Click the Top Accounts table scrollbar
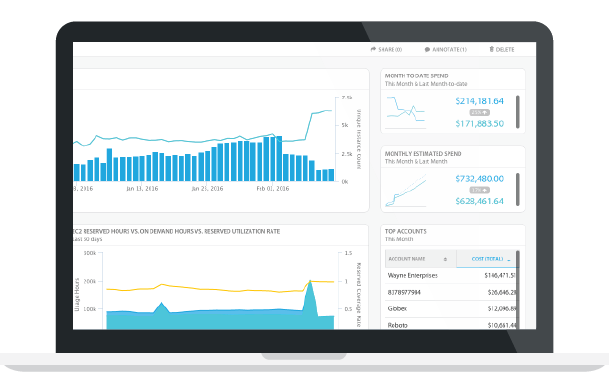 click(518, 289)
